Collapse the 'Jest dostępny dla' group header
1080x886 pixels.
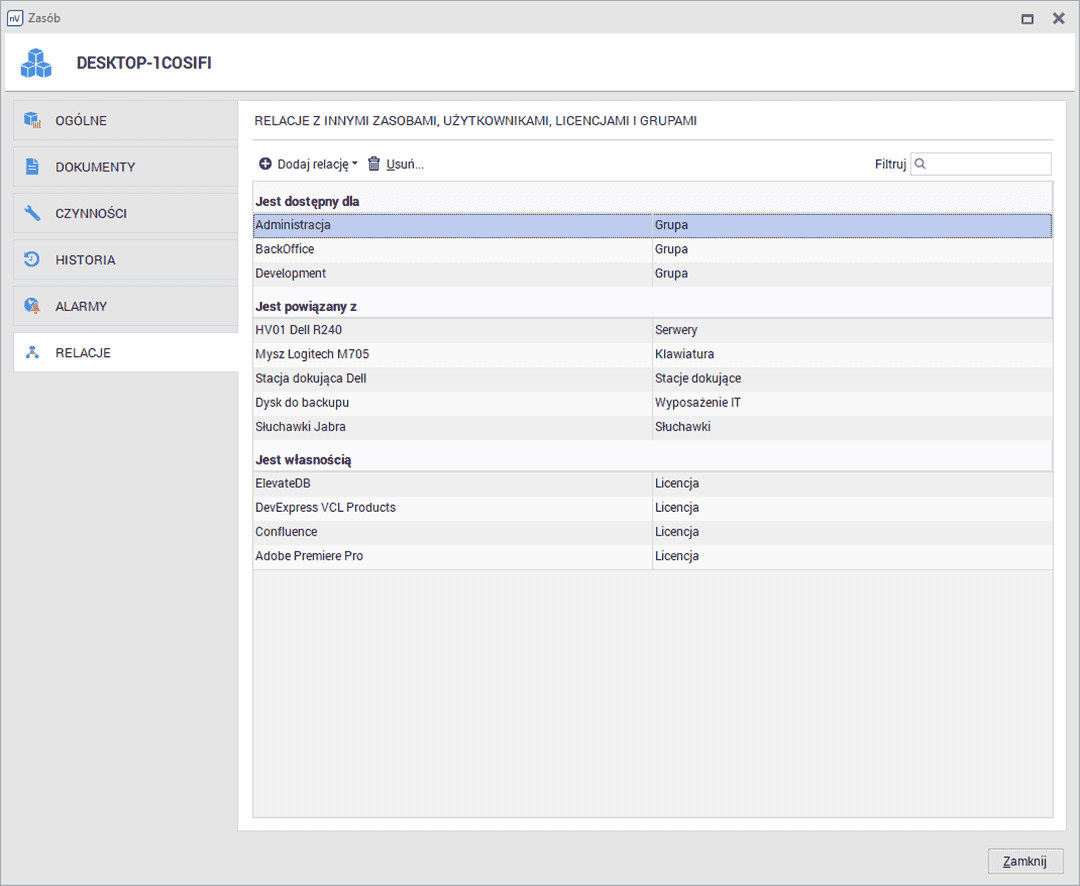[307, 201]
